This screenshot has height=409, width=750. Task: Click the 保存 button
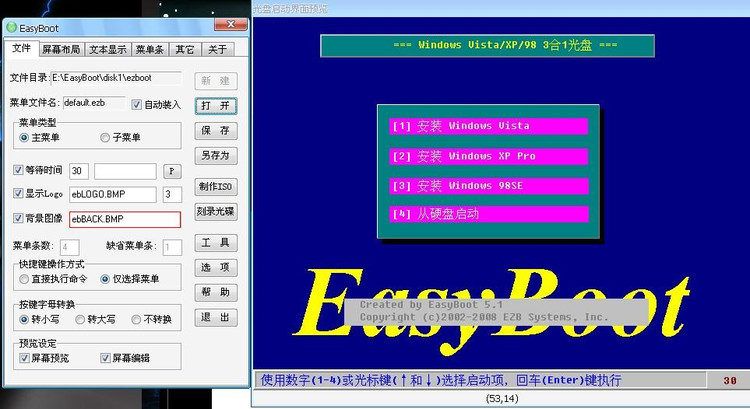(x=216, y=131)
